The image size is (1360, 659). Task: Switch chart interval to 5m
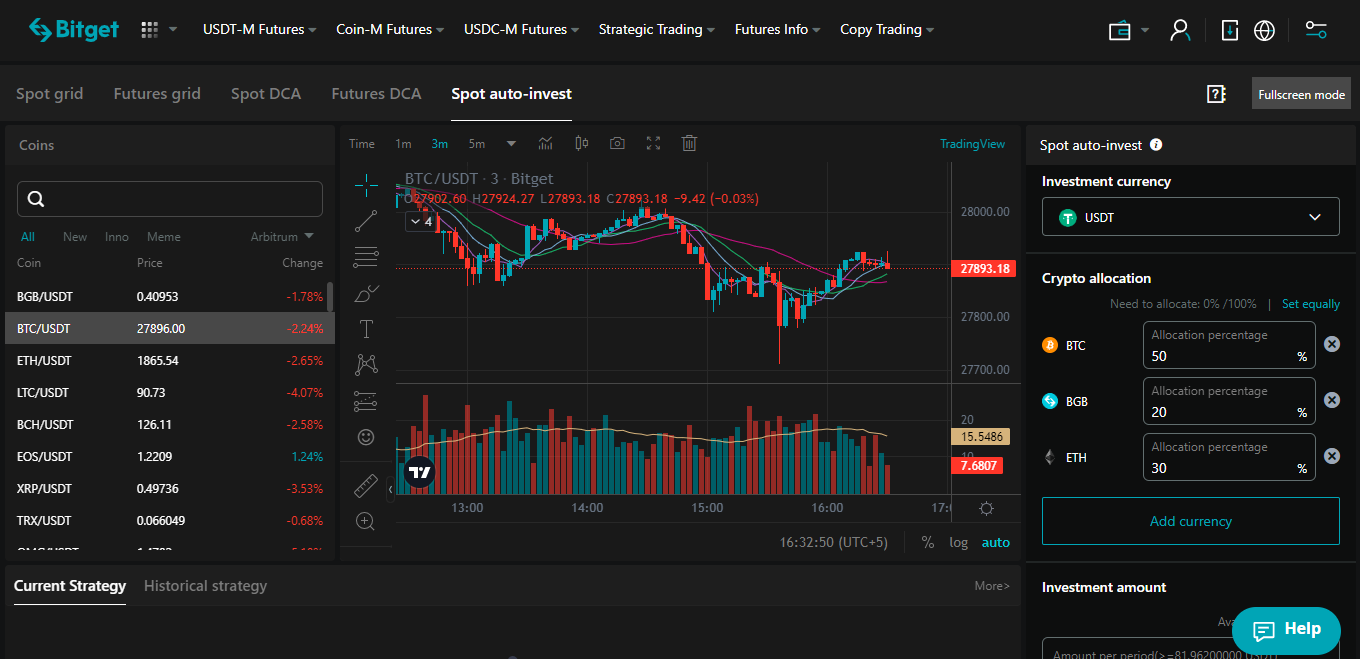[477, 144]
